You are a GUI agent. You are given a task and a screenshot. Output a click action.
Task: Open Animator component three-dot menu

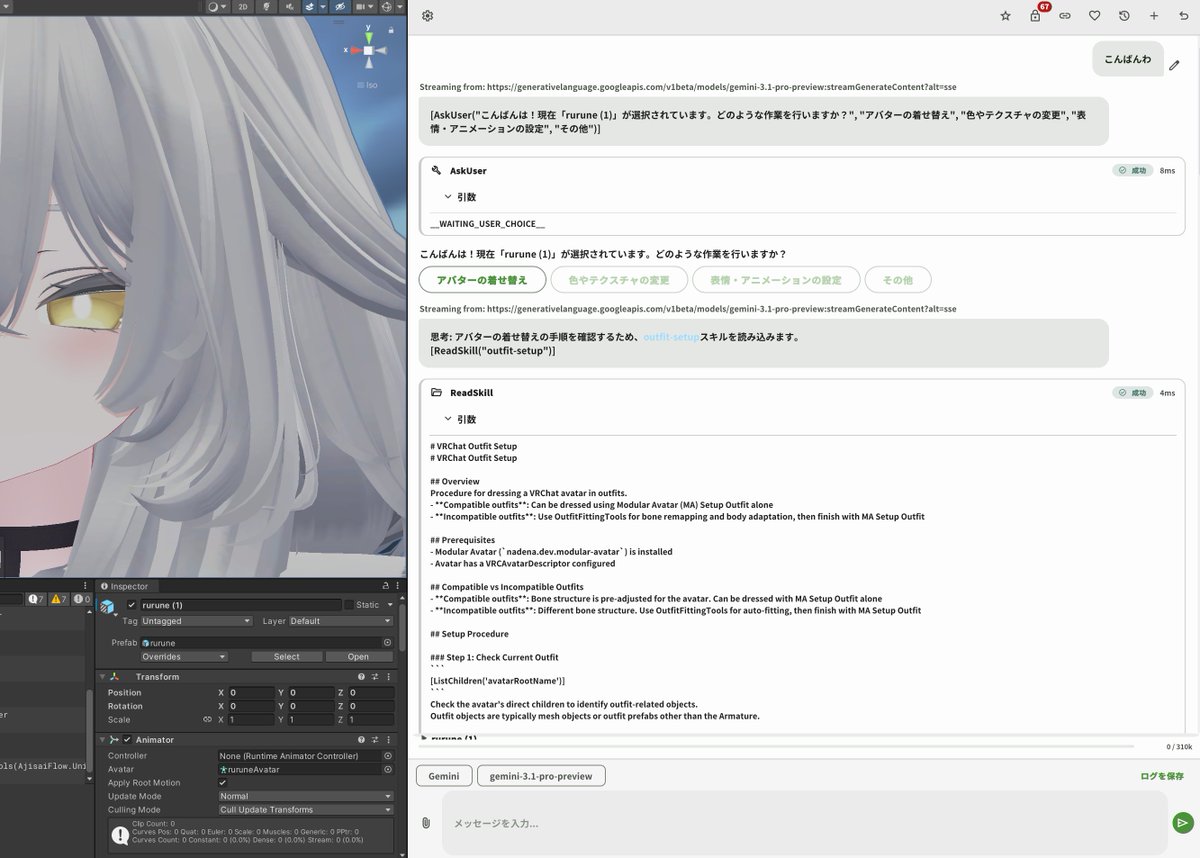tap(388, 740)
